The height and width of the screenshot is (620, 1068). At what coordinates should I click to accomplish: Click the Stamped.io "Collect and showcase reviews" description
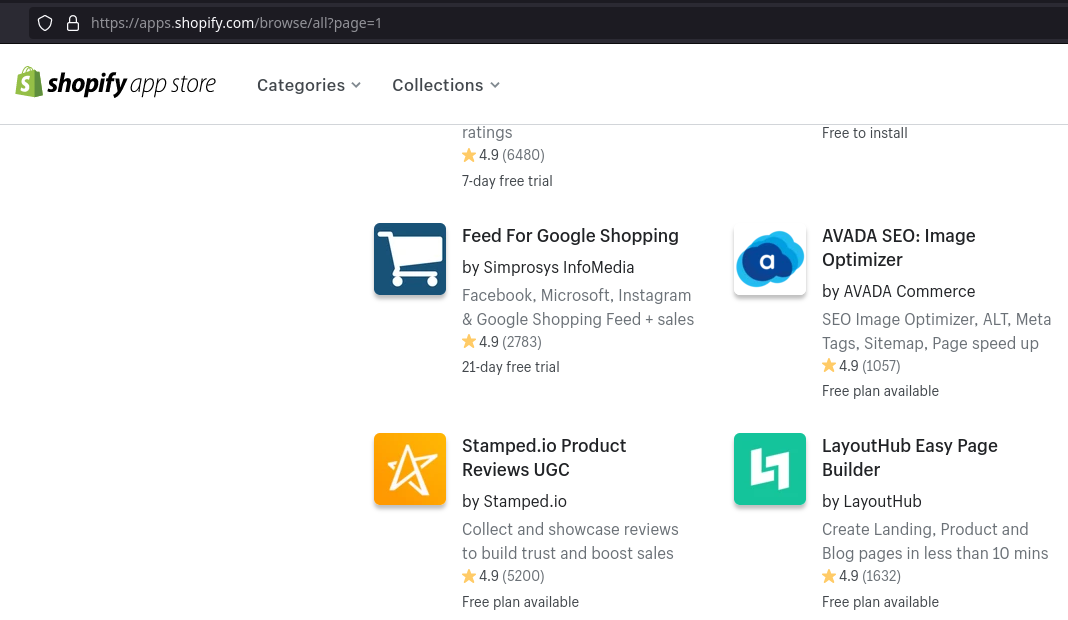570,542
